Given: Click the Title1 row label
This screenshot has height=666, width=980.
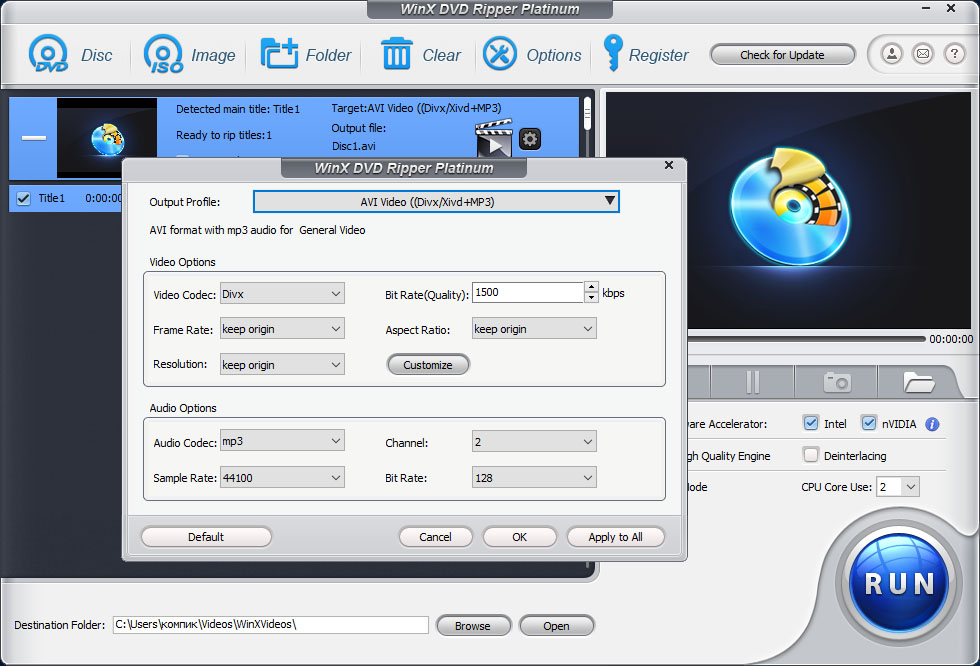Looking at the screenshot, I should (52, 198).
